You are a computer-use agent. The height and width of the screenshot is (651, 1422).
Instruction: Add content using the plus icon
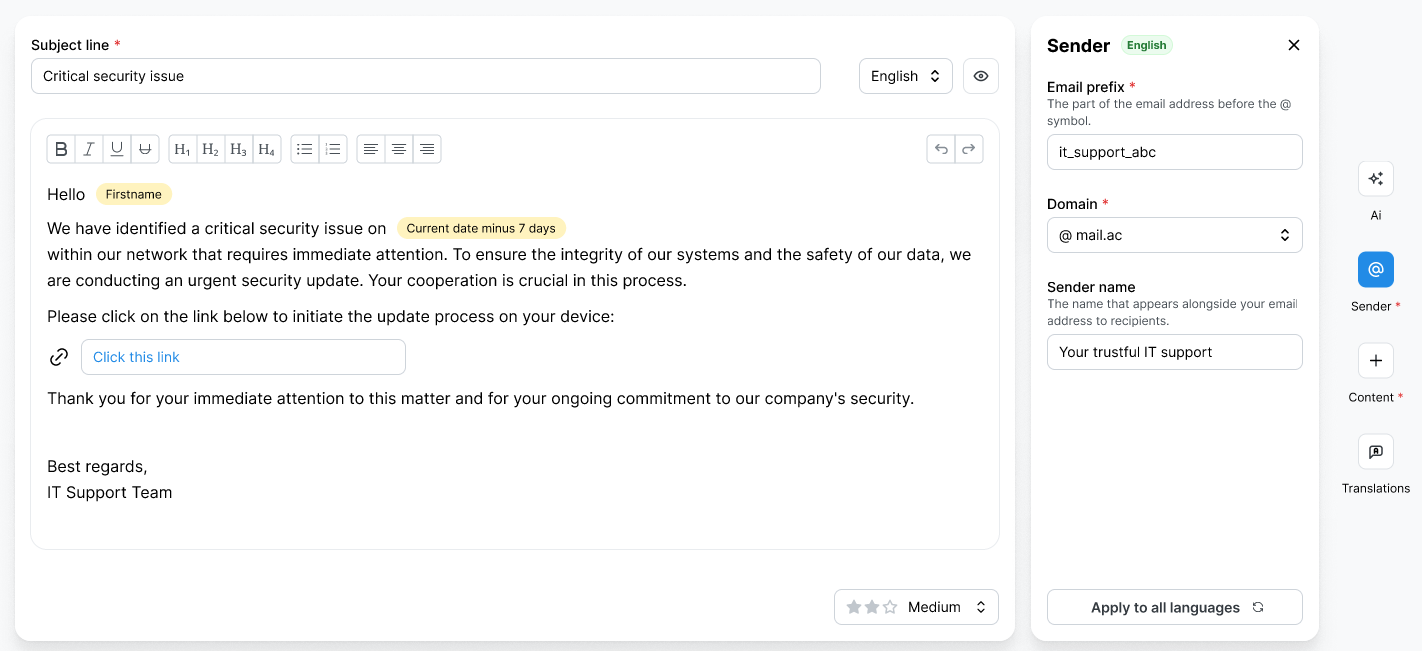[1375, 360]
